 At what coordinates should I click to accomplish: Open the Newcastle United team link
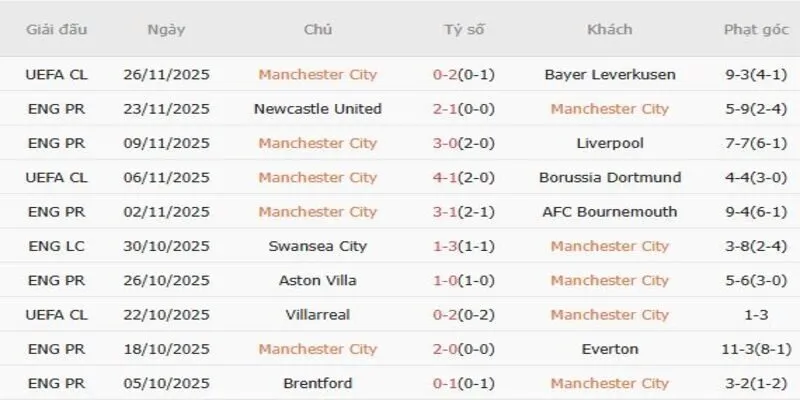[318, 108]
